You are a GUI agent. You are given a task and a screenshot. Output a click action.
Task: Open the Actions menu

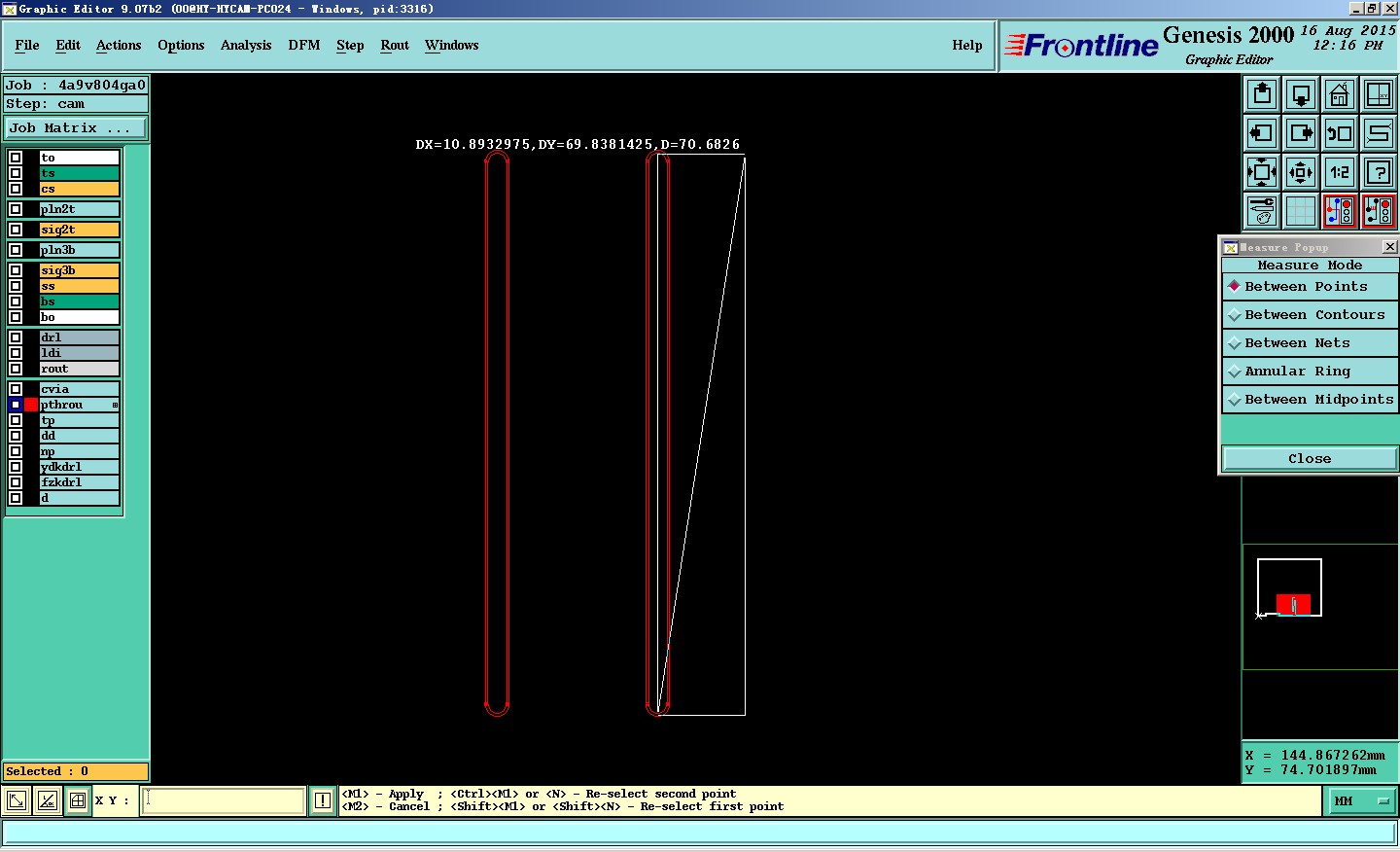[x=119, y=46]
